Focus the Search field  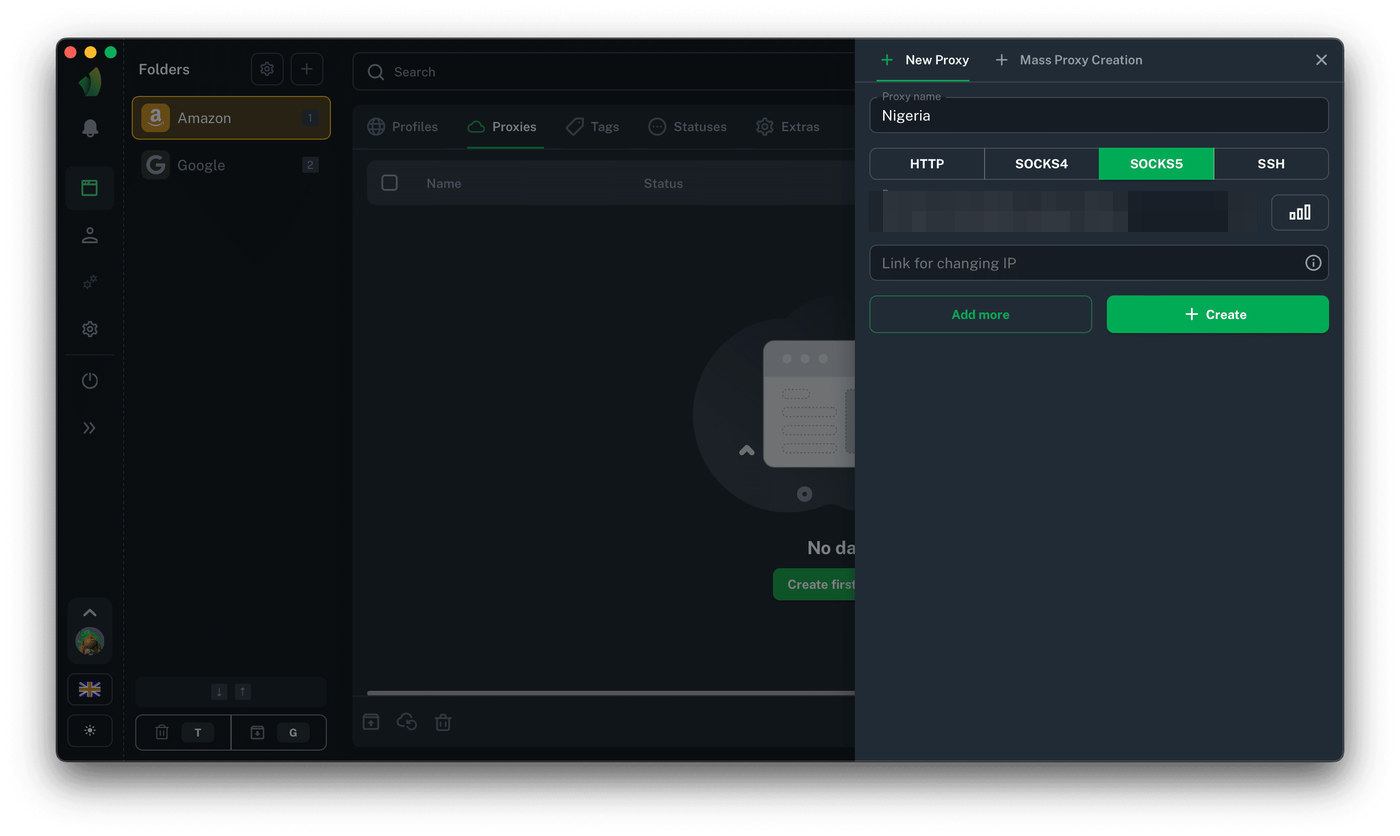(x=604, y=72)
